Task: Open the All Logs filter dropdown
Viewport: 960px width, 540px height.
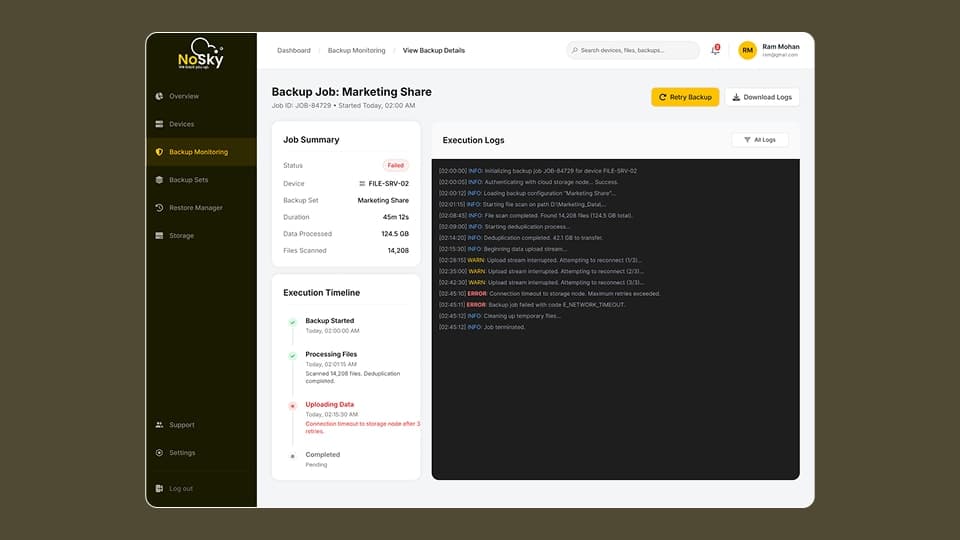Action: [x=760, y=140]
